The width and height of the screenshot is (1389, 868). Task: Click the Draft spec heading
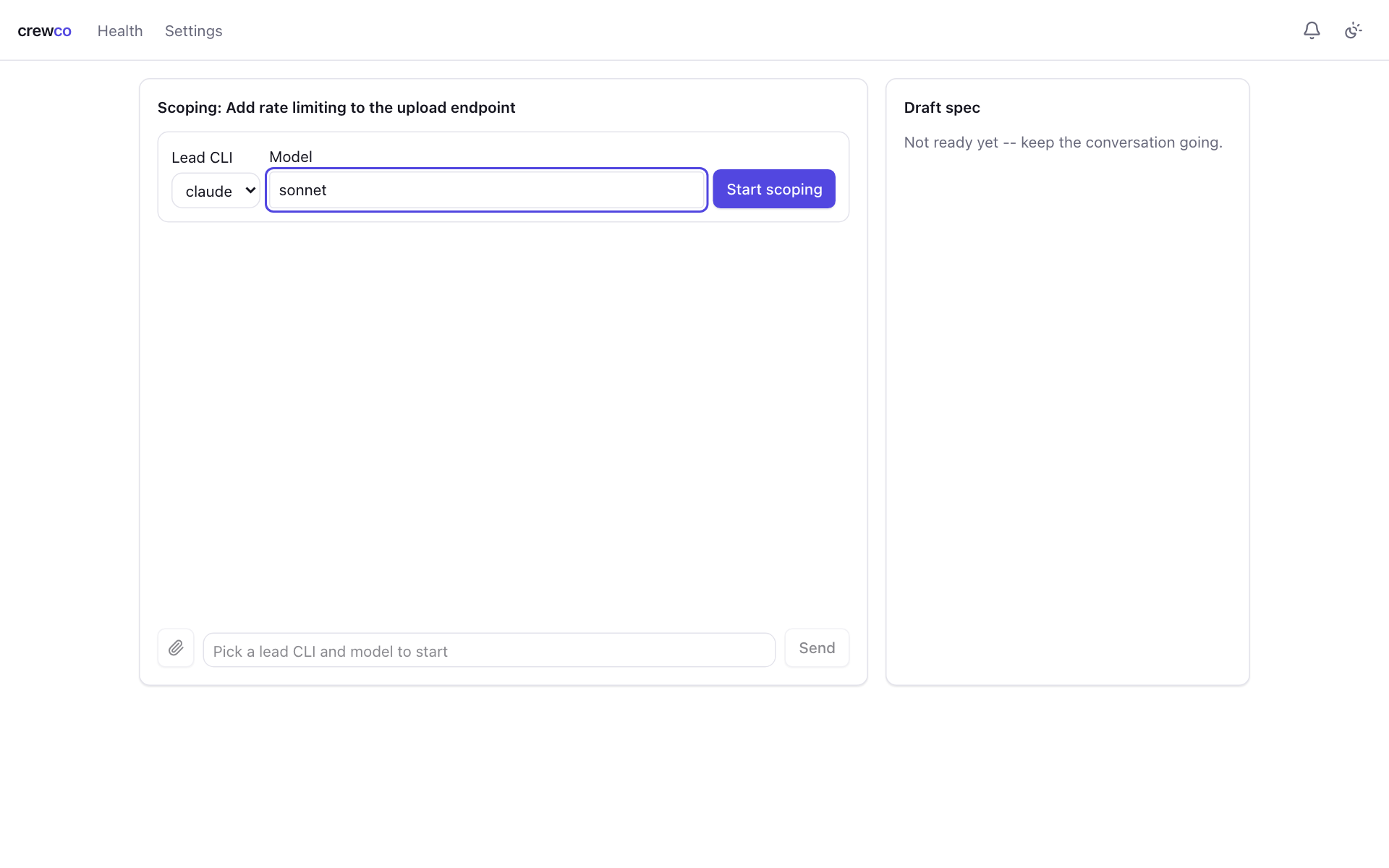point(942,108)
